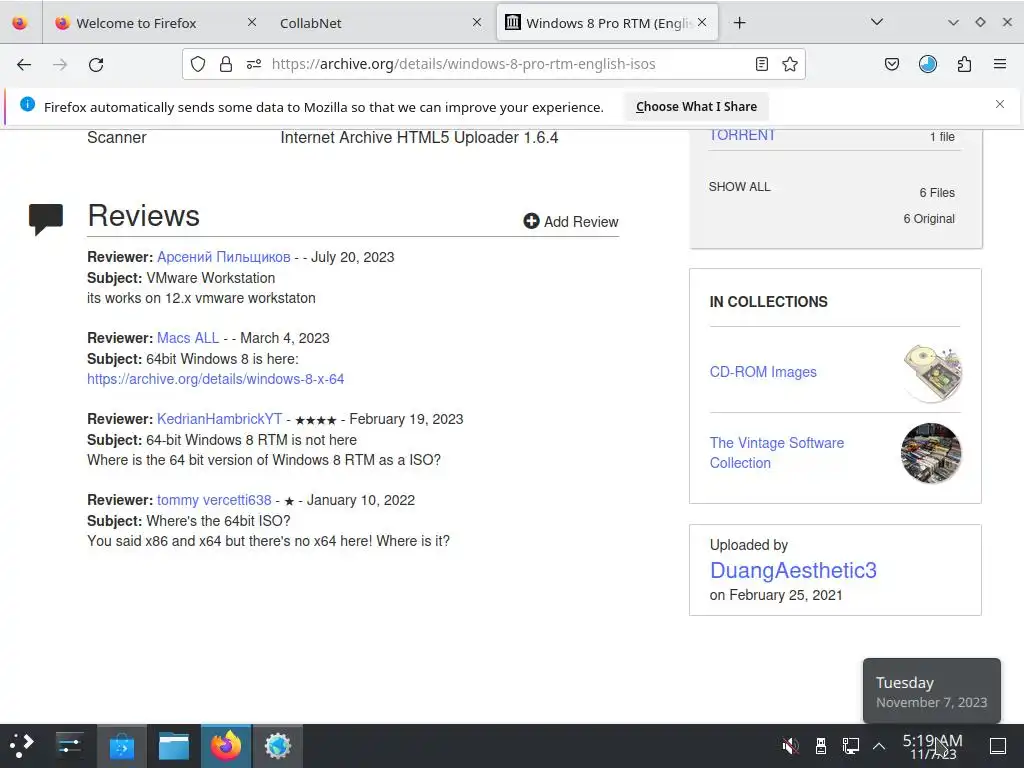Dismiss the Firefox data notification bar

tap(1000, 104)
